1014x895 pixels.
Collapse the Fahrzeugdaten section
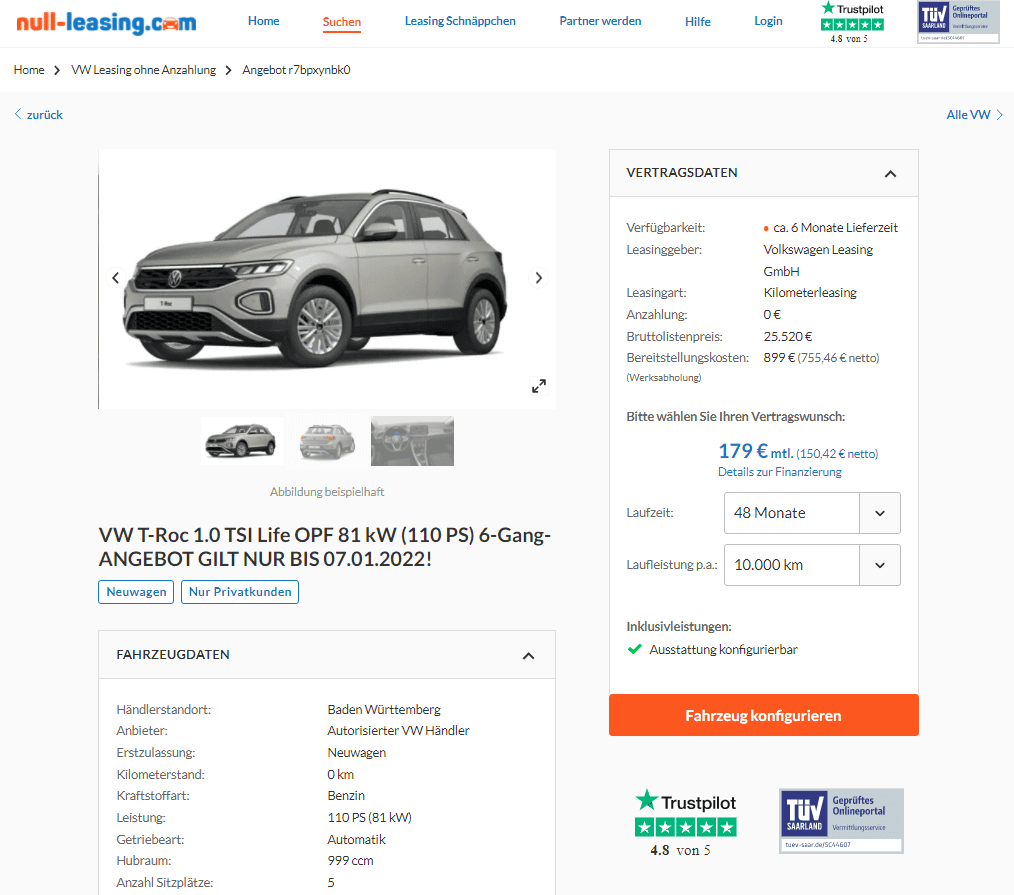point(528,656)
